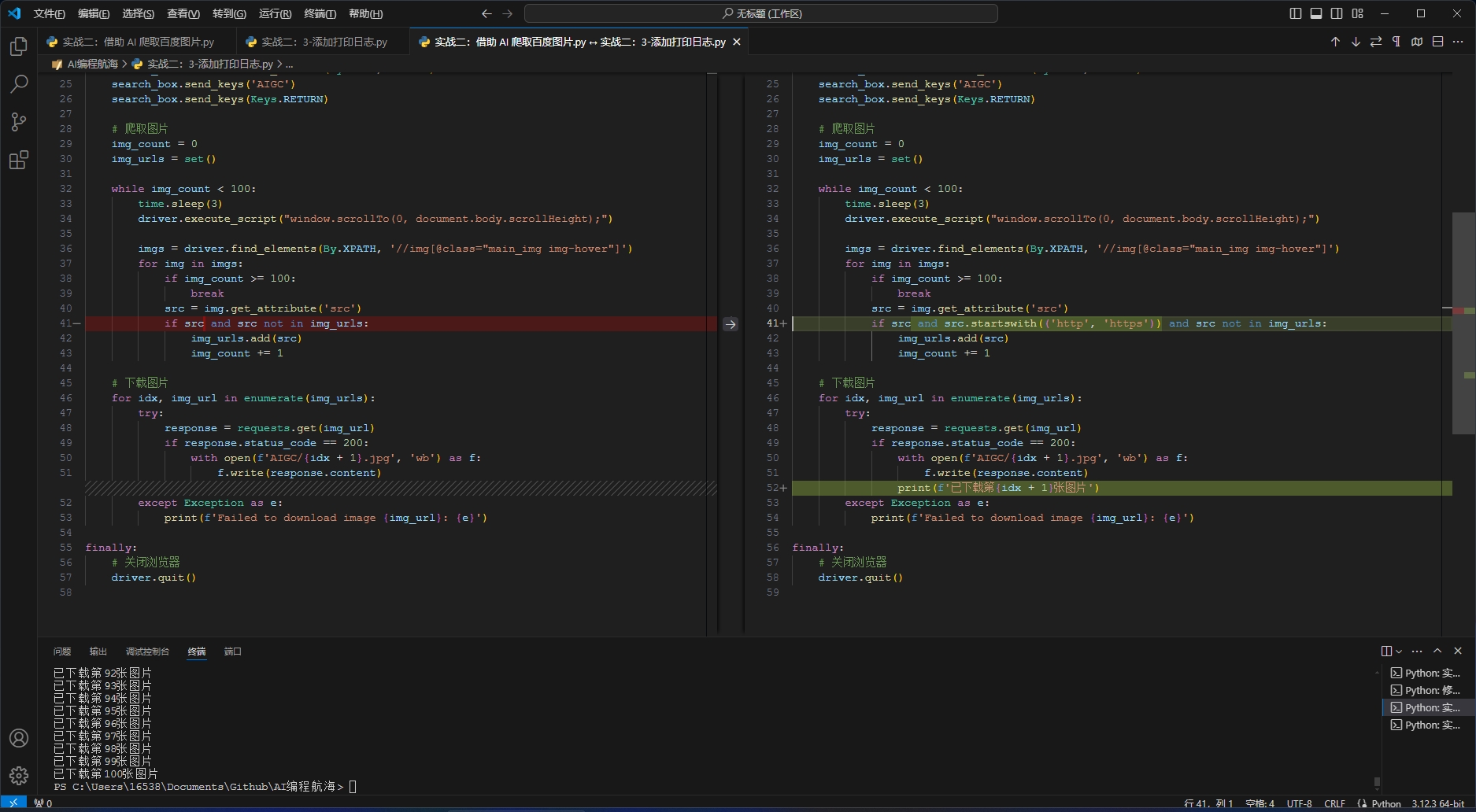Viewport: 1476px width, 812px height.
Task: Toggle the secondary side bar layout icon
Action: [1337, 13]
